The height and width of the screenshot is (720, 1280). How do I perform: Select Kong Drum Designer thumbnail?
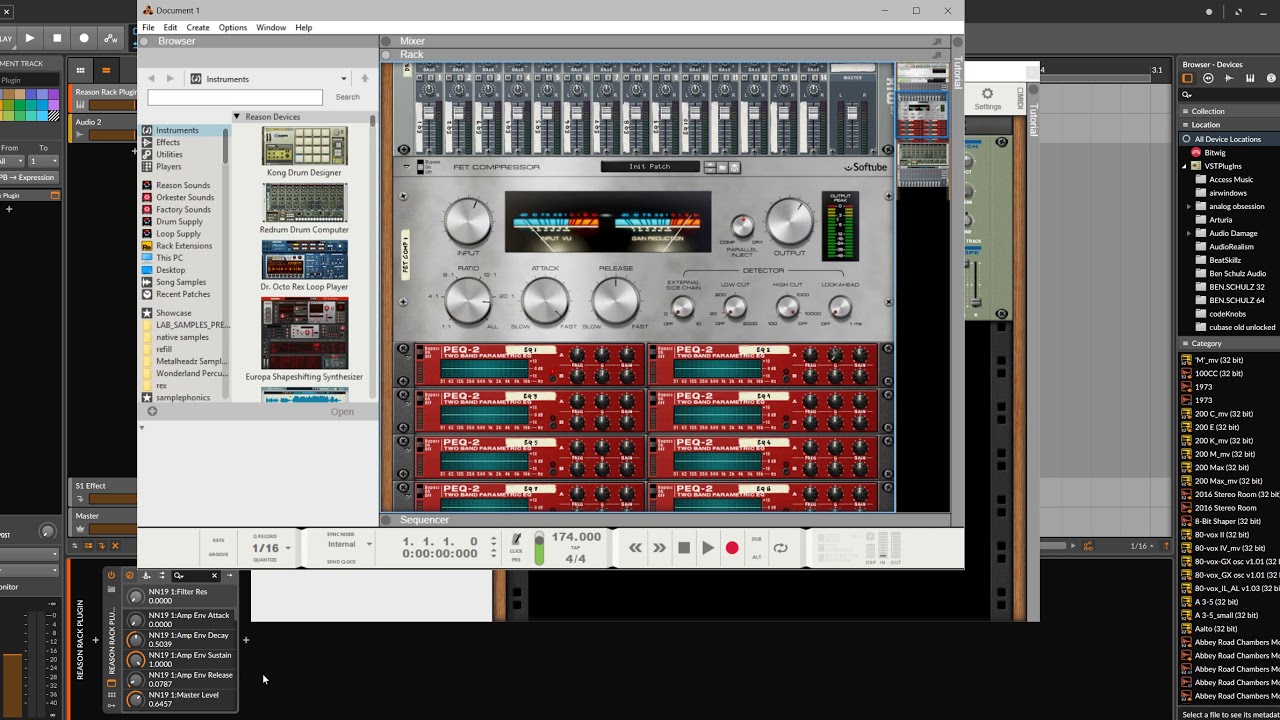click(304, 146)
